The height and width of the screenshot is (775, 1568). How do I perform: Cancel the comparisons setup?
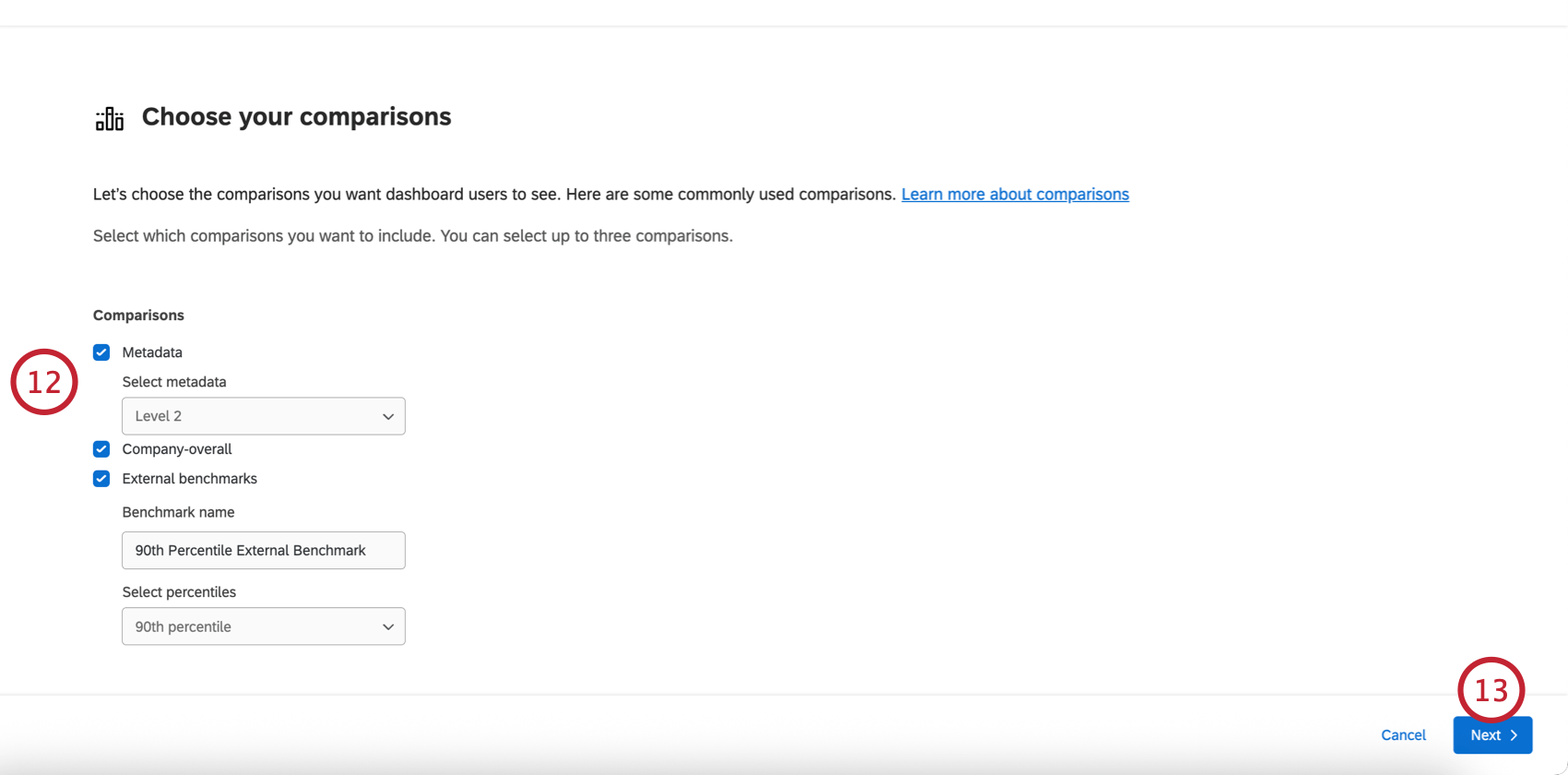click(1403, 735)
